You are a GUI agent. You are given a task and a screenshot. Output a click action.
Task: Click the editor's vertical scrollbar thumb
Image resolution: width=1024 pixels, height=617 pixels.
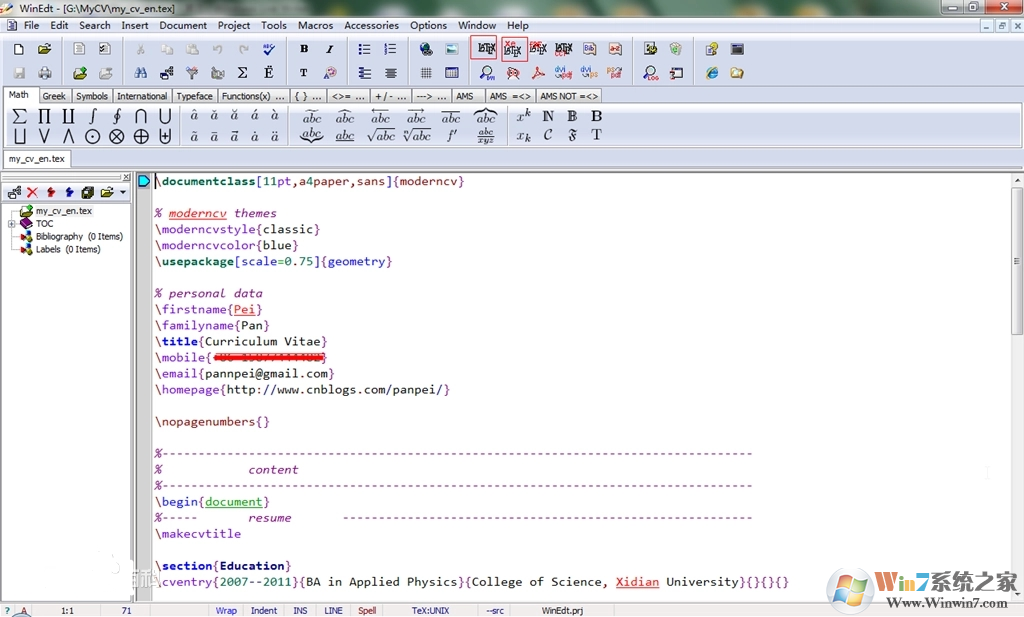(1017, 260)
